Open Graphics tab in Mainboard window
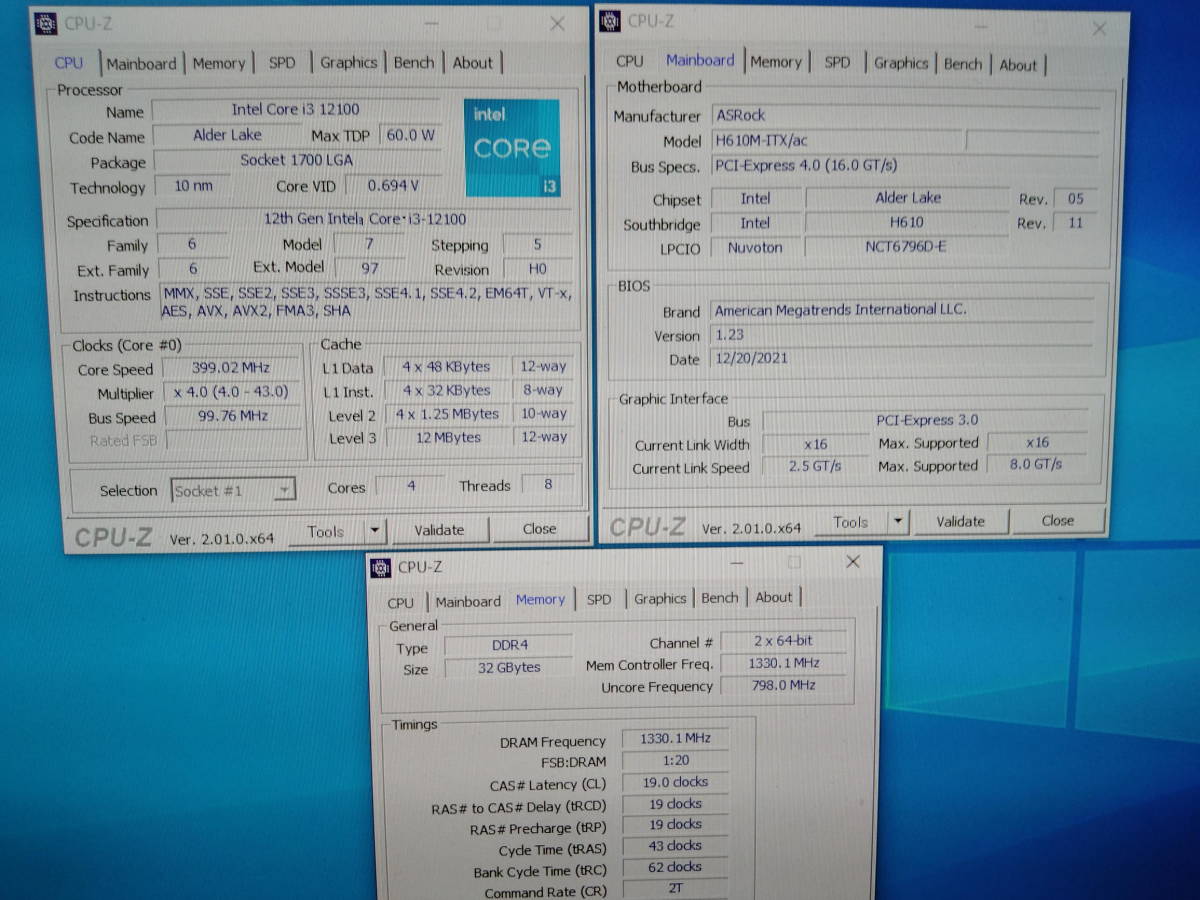 (x=901, y=63)
